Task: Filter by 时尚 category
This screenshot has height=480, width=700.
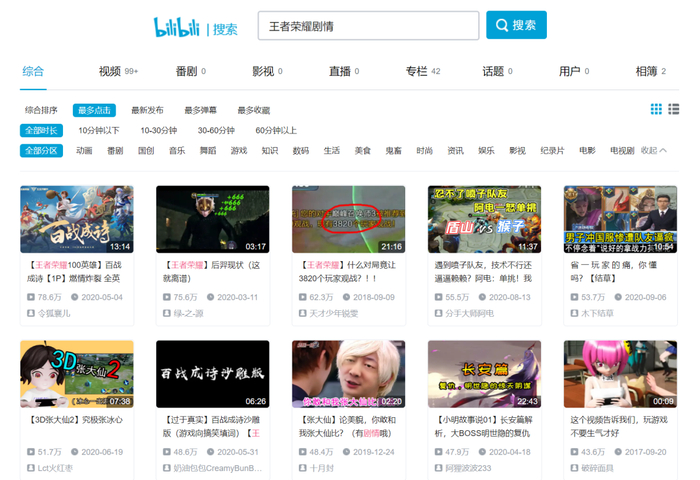Action: [x=425, y=150]
